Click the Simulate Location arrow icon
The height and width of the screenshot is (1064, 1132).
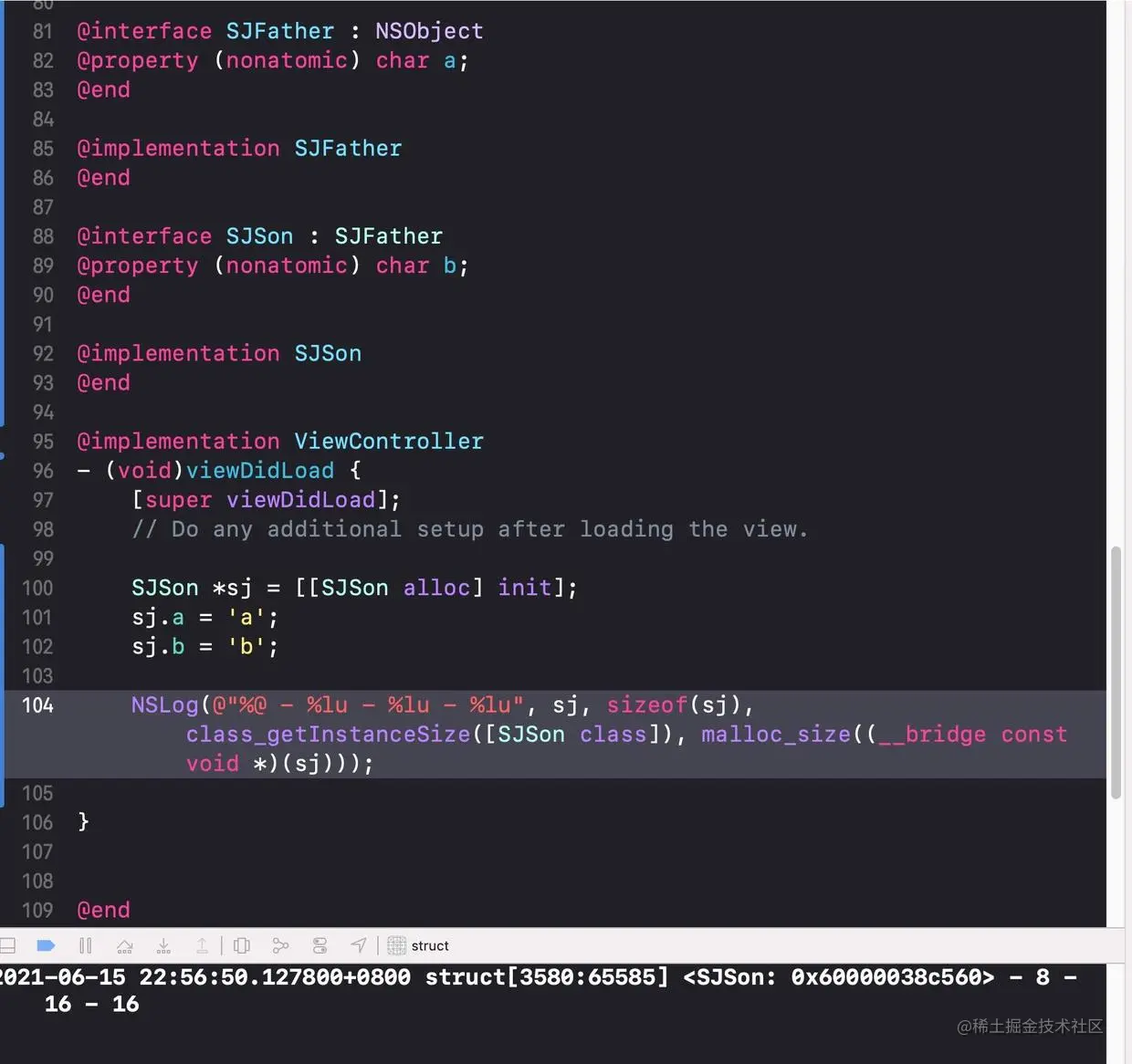click(359, 945)
